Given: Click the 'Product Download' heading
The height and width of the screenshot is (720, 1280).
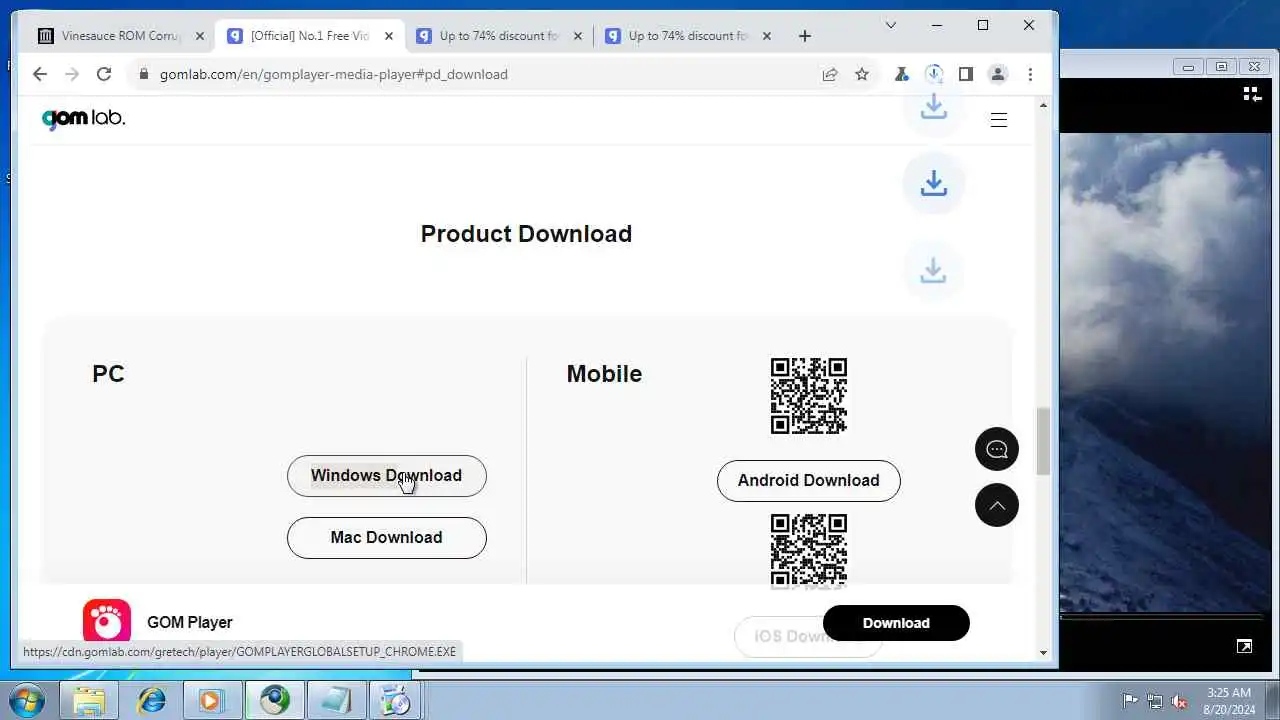Looking at the screenshot, I should (526, 234).
